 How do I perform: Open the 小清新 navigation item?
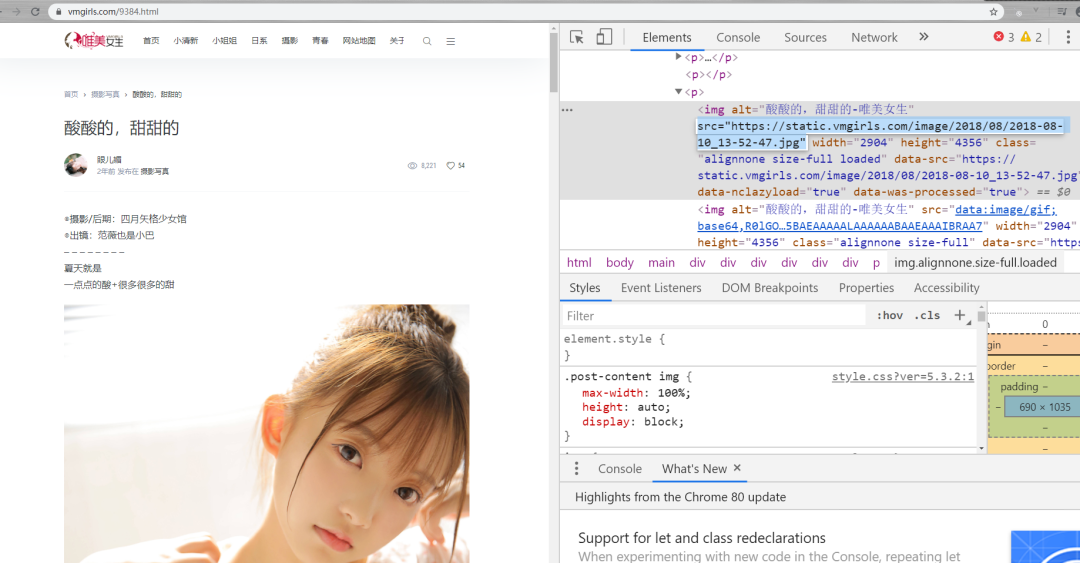click(x=185, y=41)
